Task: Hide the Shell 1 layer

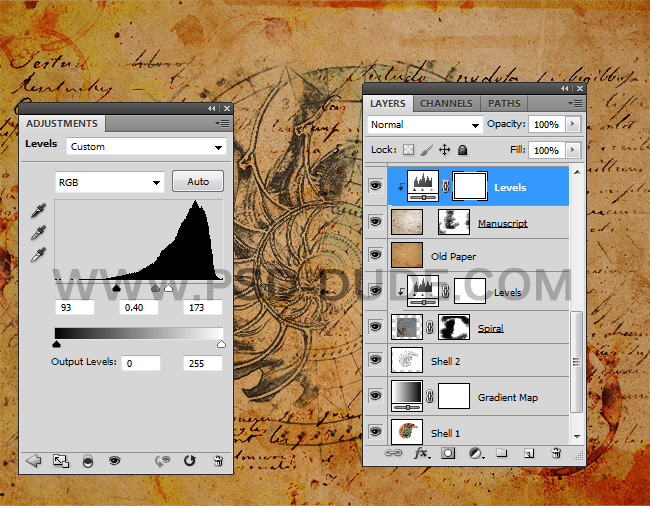Action: [375, 432]
